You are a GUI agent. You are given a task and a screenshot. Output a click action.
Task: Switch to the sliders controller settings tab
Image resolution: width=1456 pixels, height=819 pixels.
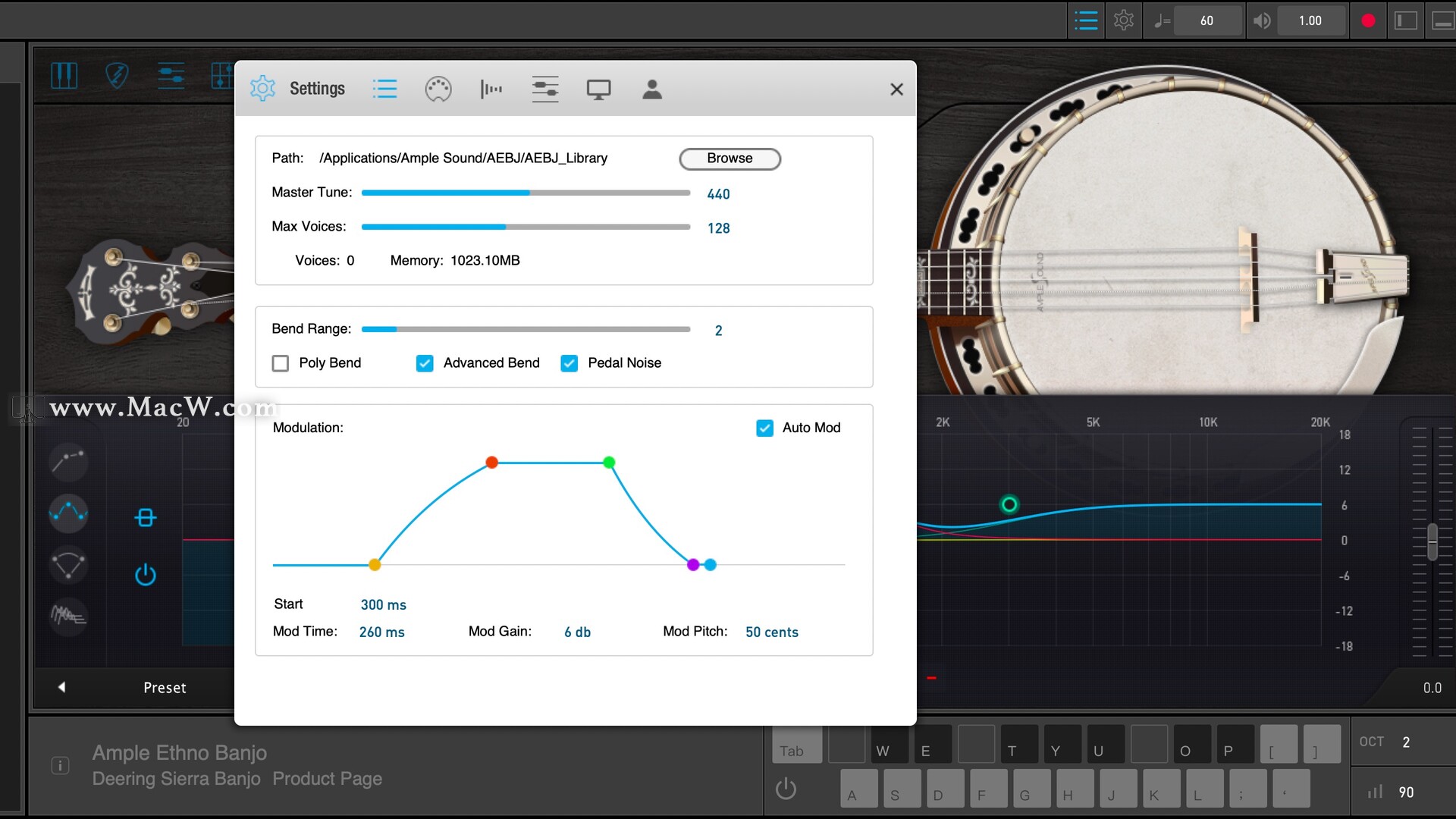pyautogui.click(x=545, y=89)
